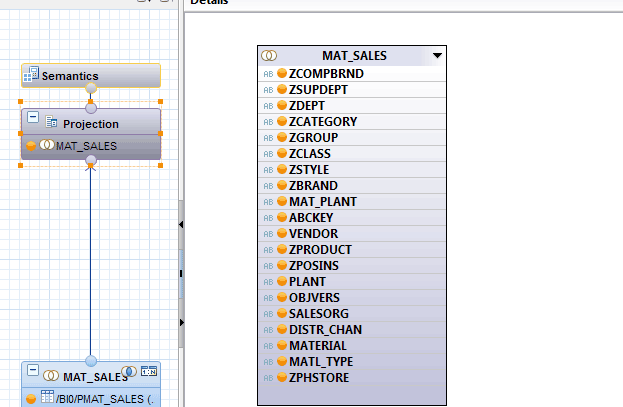Select PLANT column
623x407 pixels.
[x=352, y=281]
